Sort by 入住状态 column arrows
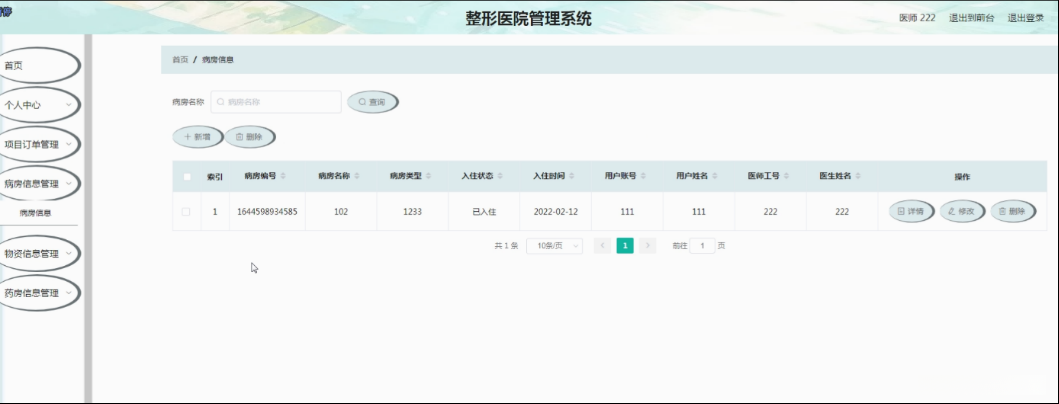 point(500,176)
